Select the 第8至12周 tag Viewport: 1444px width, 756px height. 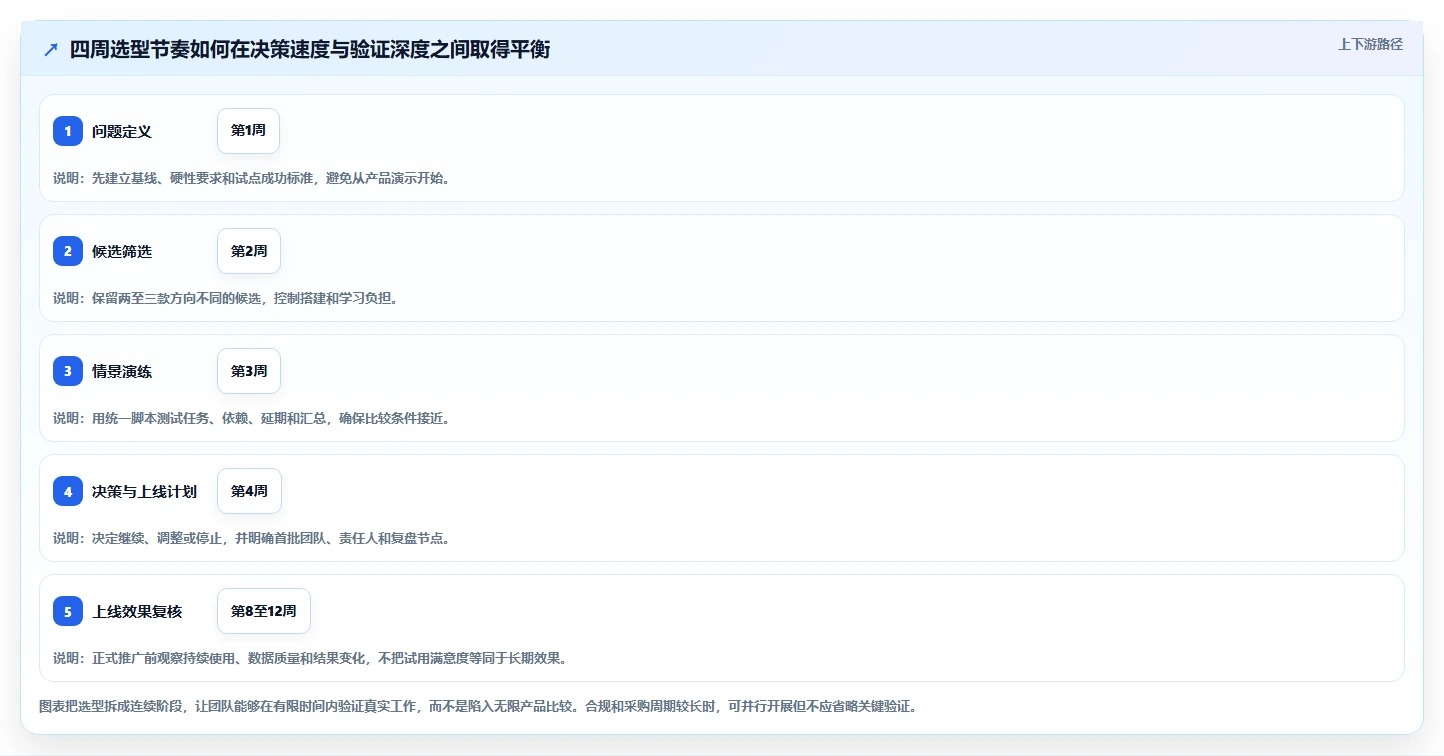point(264,611)
